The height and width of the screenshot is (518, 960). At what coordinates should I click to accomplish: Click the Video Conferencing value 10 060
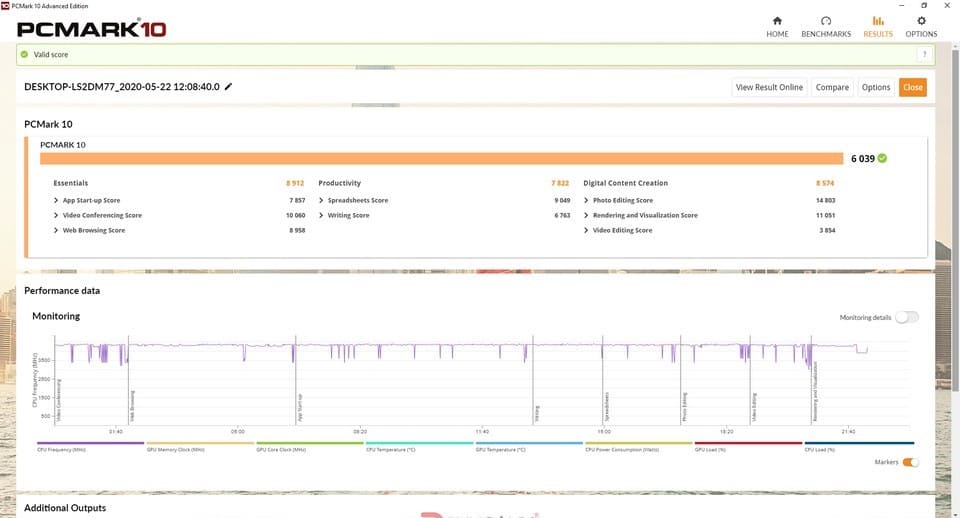[x=295, y=216]
